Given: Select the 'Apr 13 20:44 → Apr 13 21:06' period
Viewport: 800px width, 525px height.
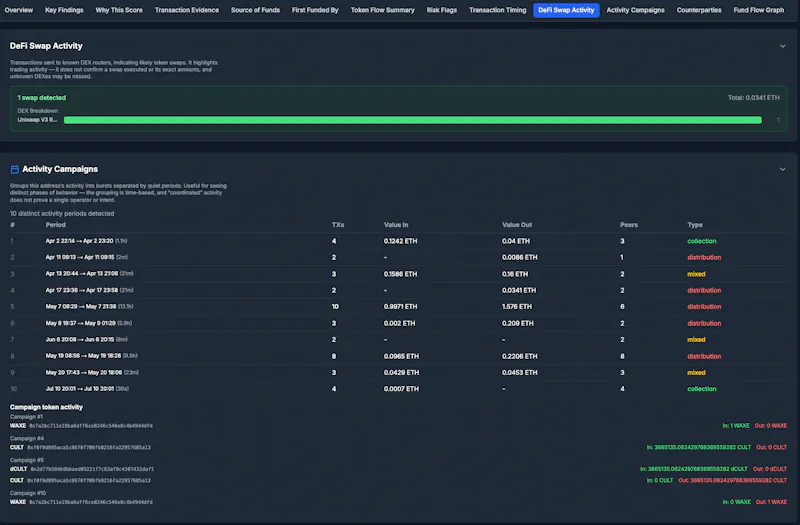Looking at the screenshot, I should point(89,273).
